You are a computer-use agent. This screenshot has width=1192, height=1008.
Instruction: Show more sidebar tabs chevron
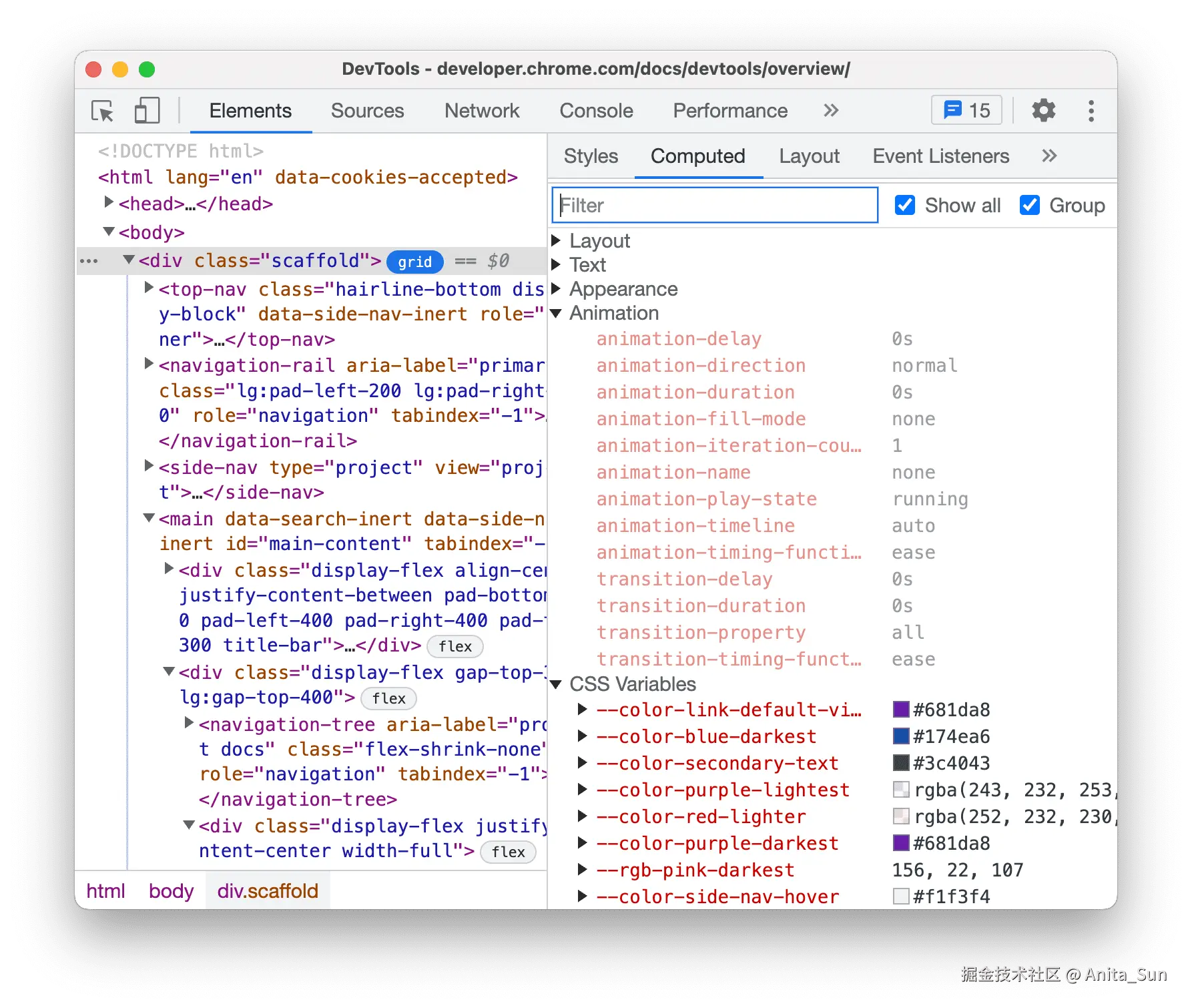click(1049, 156)
